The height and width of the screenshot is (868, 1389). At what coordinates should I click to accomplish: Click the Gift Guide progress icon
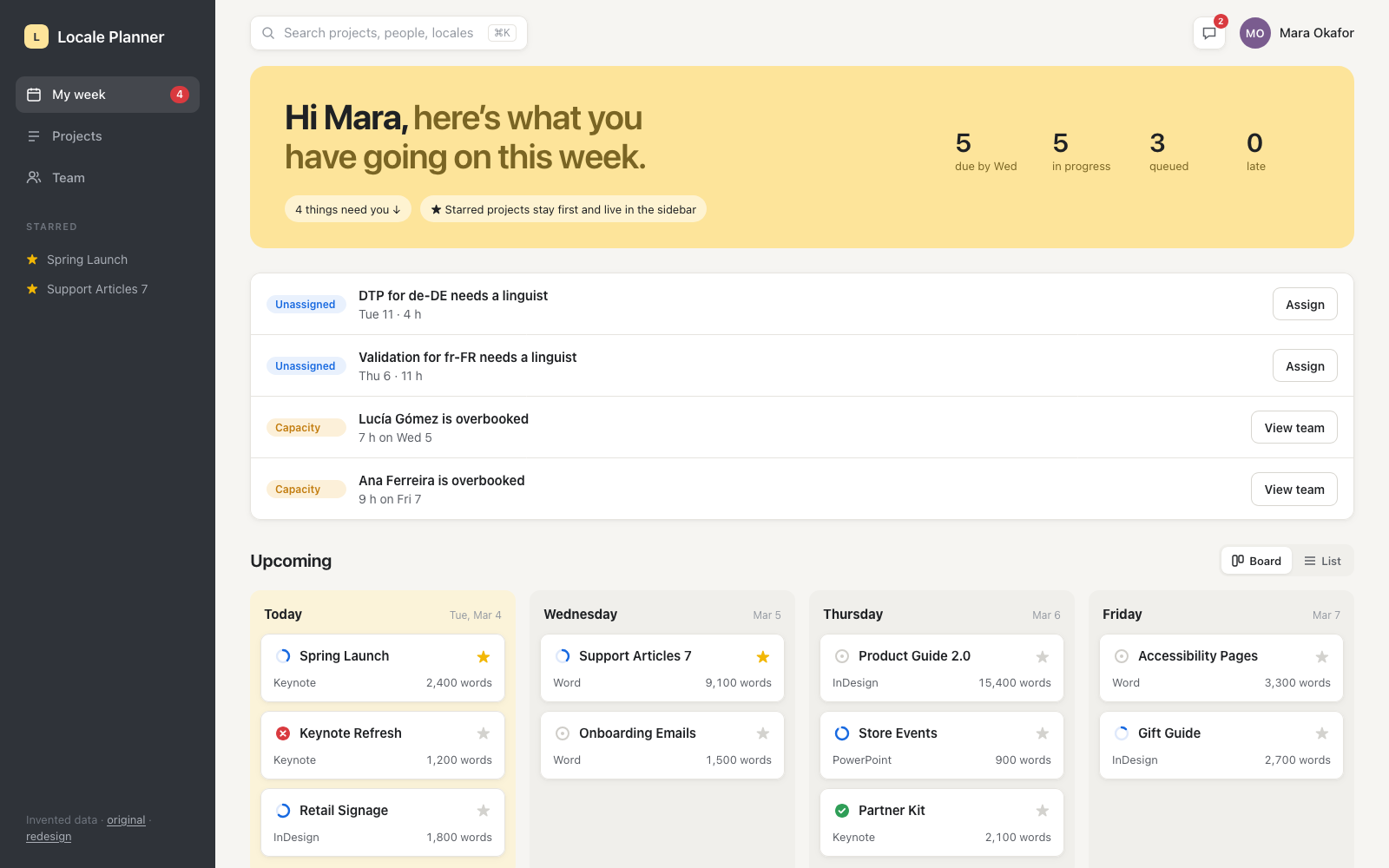pos(1122,733)
